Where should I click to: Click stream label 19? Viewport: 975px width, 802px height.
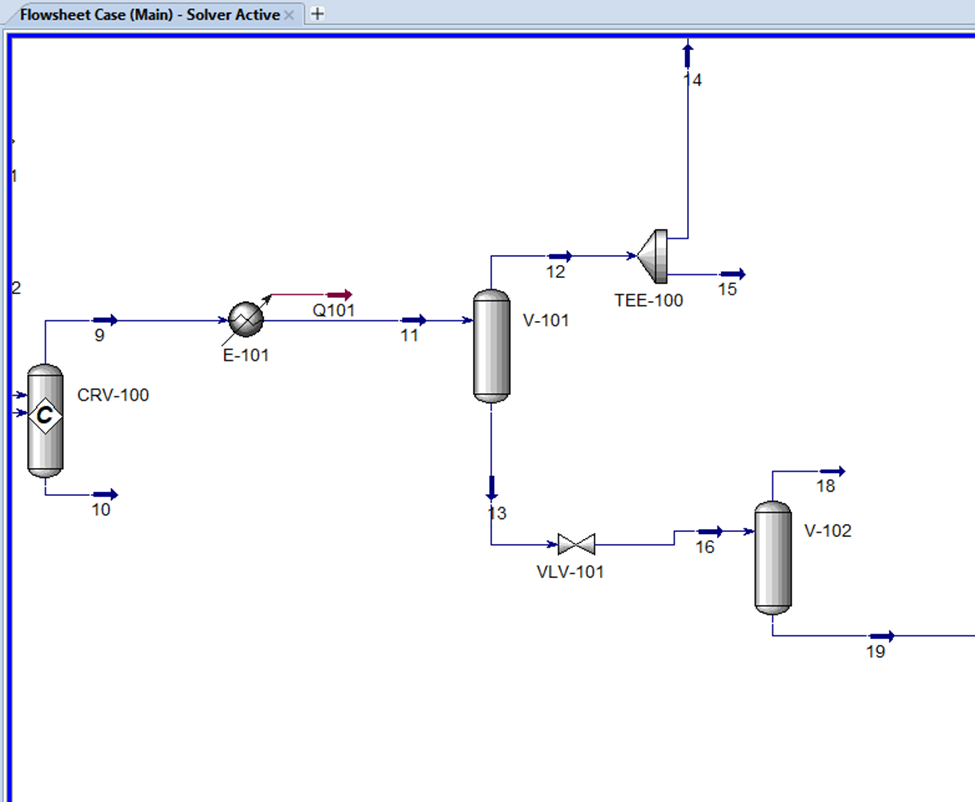[x=876, y=652]
